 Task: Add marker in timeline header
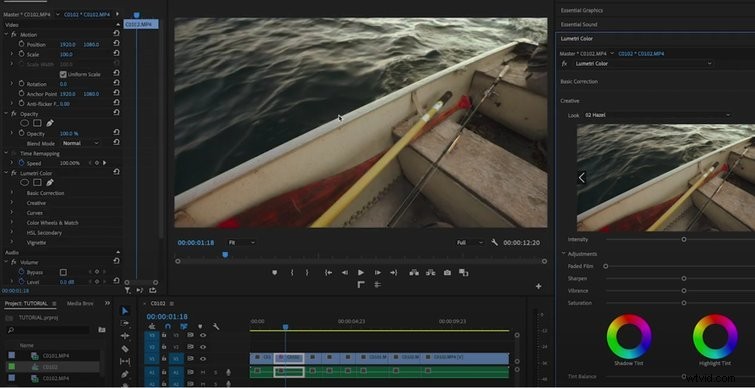[x=200, y=326]
